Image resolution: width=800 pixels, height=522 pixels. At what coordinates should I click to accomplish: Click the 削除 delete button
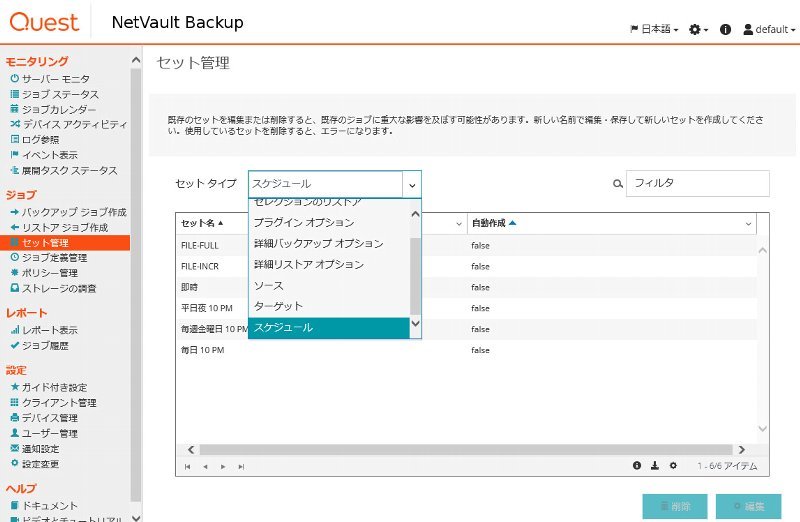click(x=674, y=506)
